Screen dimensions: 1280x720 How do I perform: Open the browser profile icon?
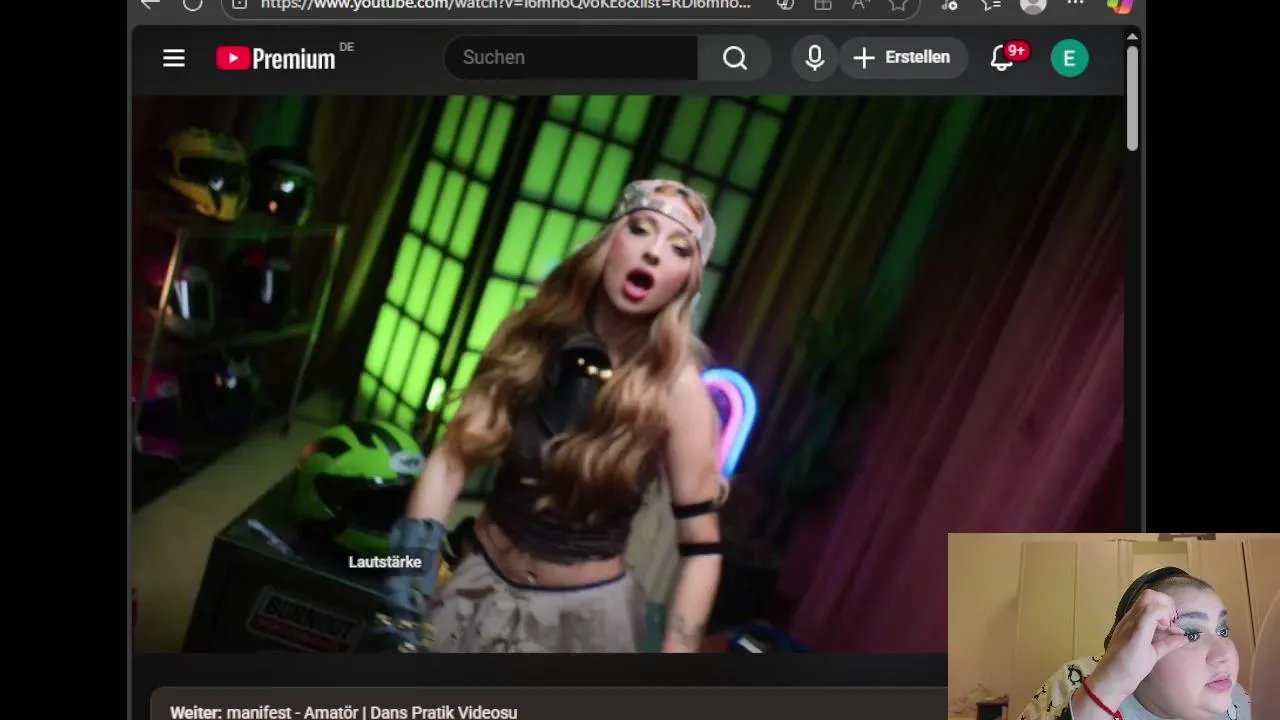click(x=1033, y=5)
